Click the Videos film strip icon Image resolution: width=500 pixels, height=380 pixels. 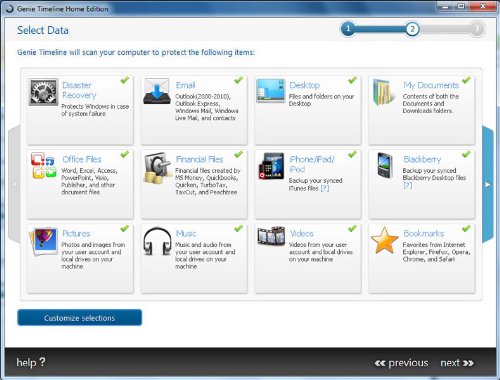271,236
